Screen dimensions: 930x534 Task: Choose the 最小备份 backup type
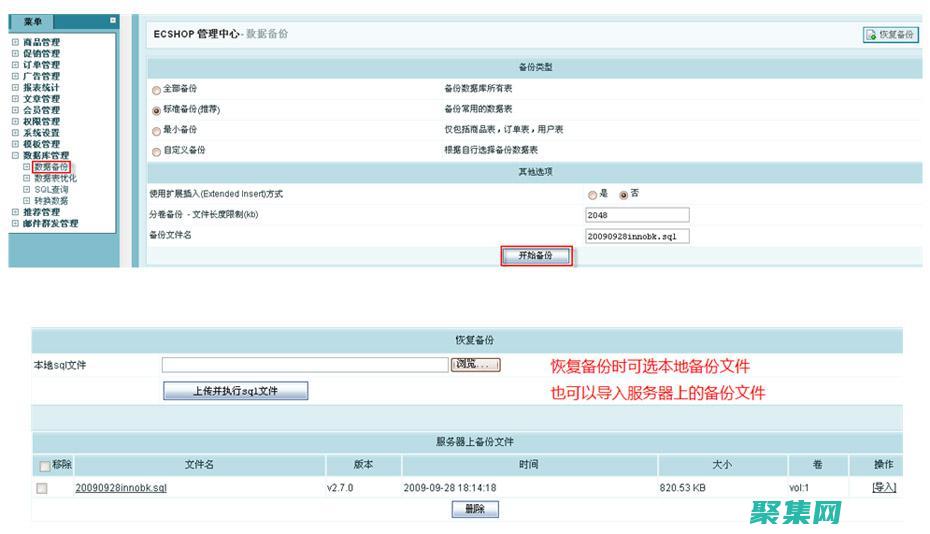pyautogui.click(x=156, y=131)
